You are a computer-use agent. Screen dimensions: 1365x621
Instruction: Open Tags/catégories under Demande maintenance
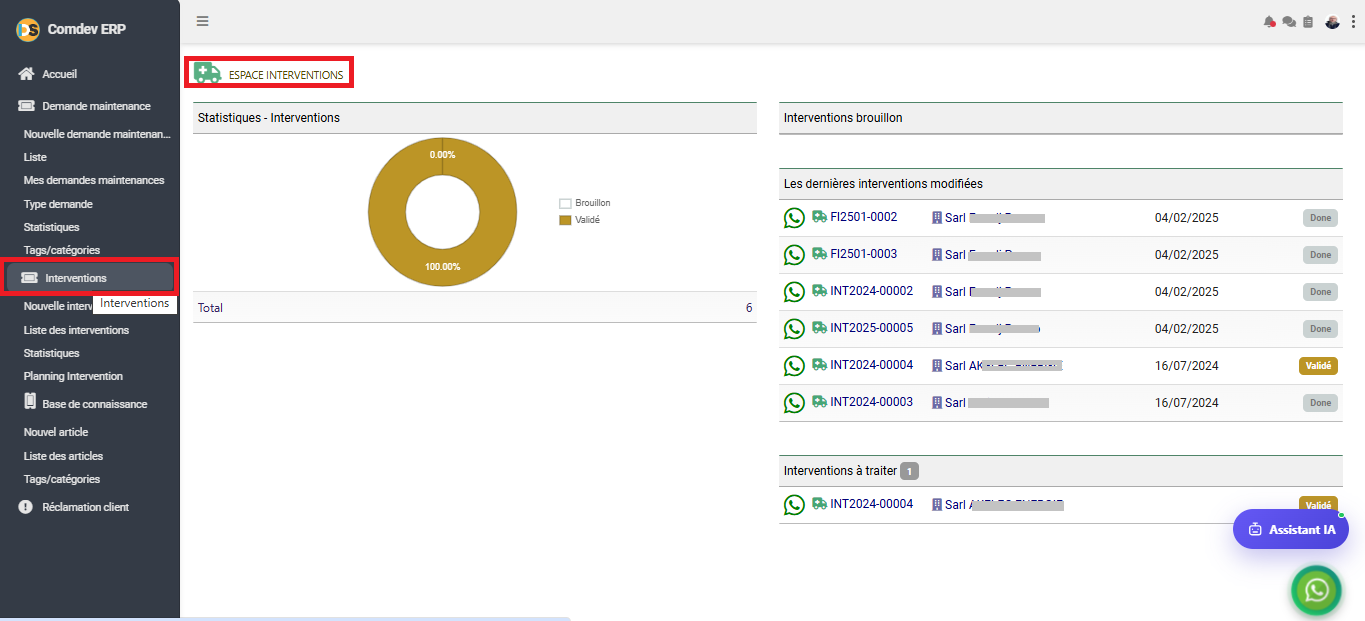(x=62, y=250)
